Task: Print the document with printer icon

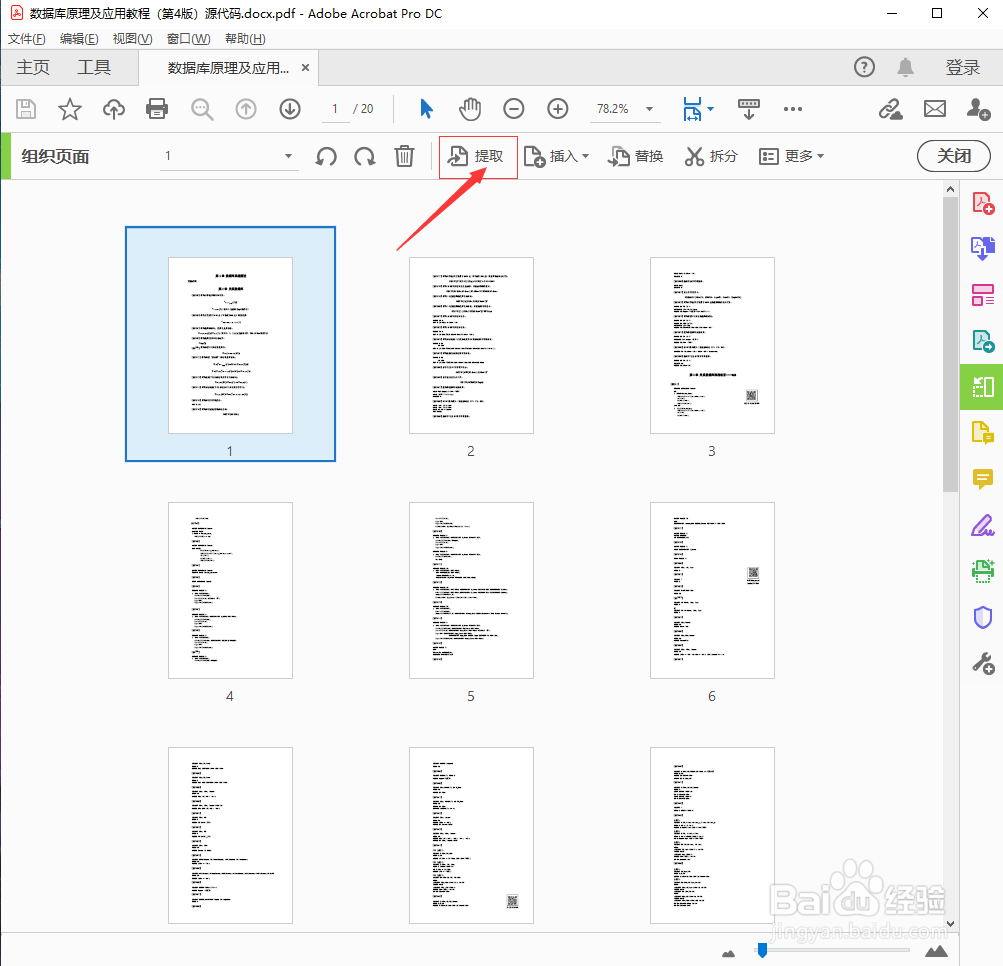Action: (x=157, y=109)
